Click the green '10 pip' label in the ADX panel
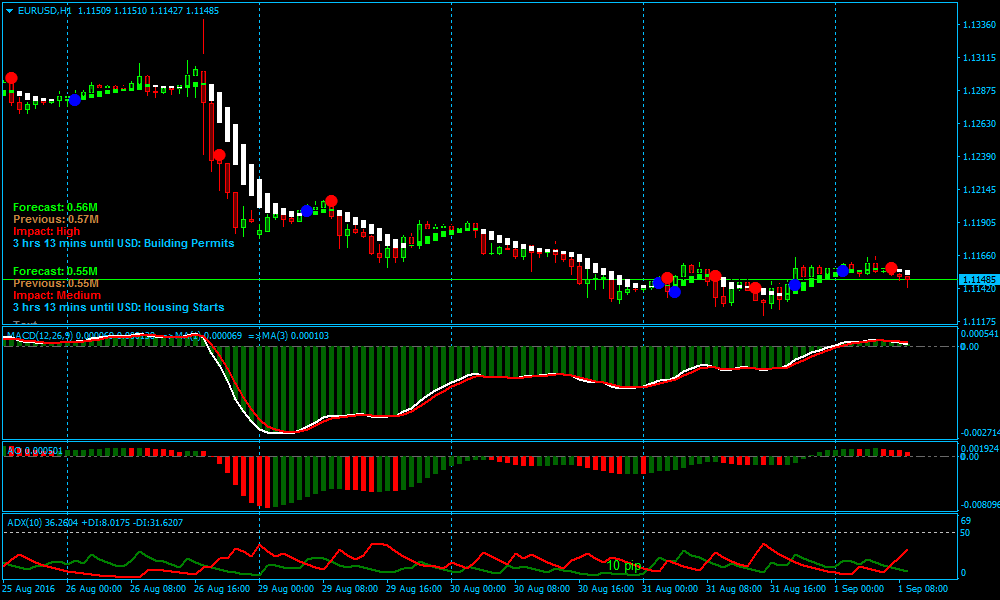1000x600 pixels. pyautogui.click(x=624, y=566)
